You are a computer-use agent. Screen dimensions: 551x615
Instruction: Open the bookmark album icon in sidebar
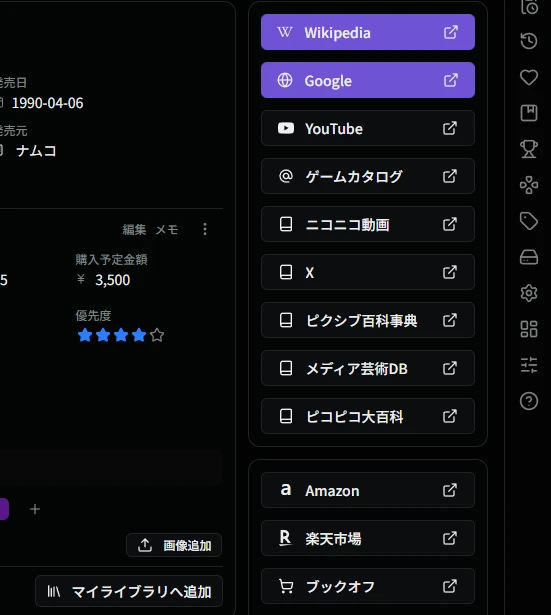pyautogui.click(x=529, y=113)
